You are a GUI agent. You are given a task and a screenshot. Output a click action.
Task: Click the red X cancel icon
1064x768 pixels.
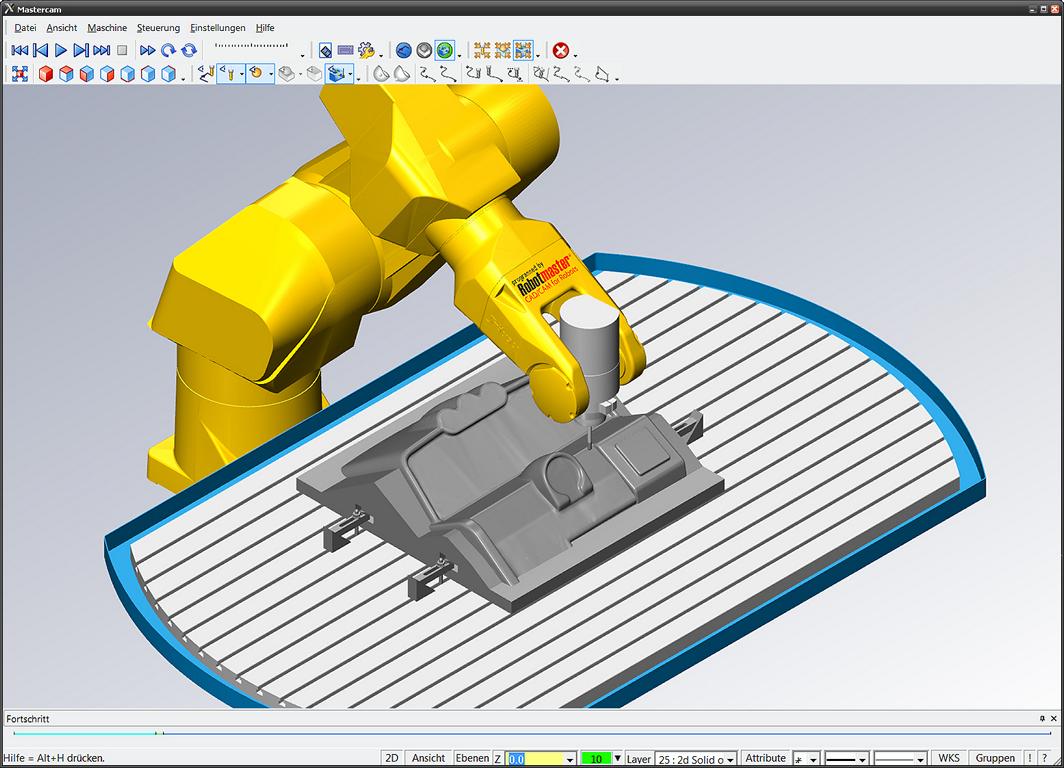pyautogui.click(x=560, y=50)
